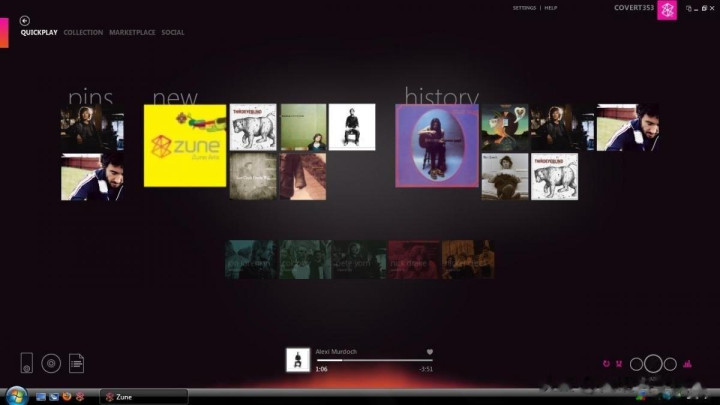Image resolution: width=720 pixels, height=405 pixels.
Task: Switch to the COLLECTION tab
Action: tap(83, 33)
